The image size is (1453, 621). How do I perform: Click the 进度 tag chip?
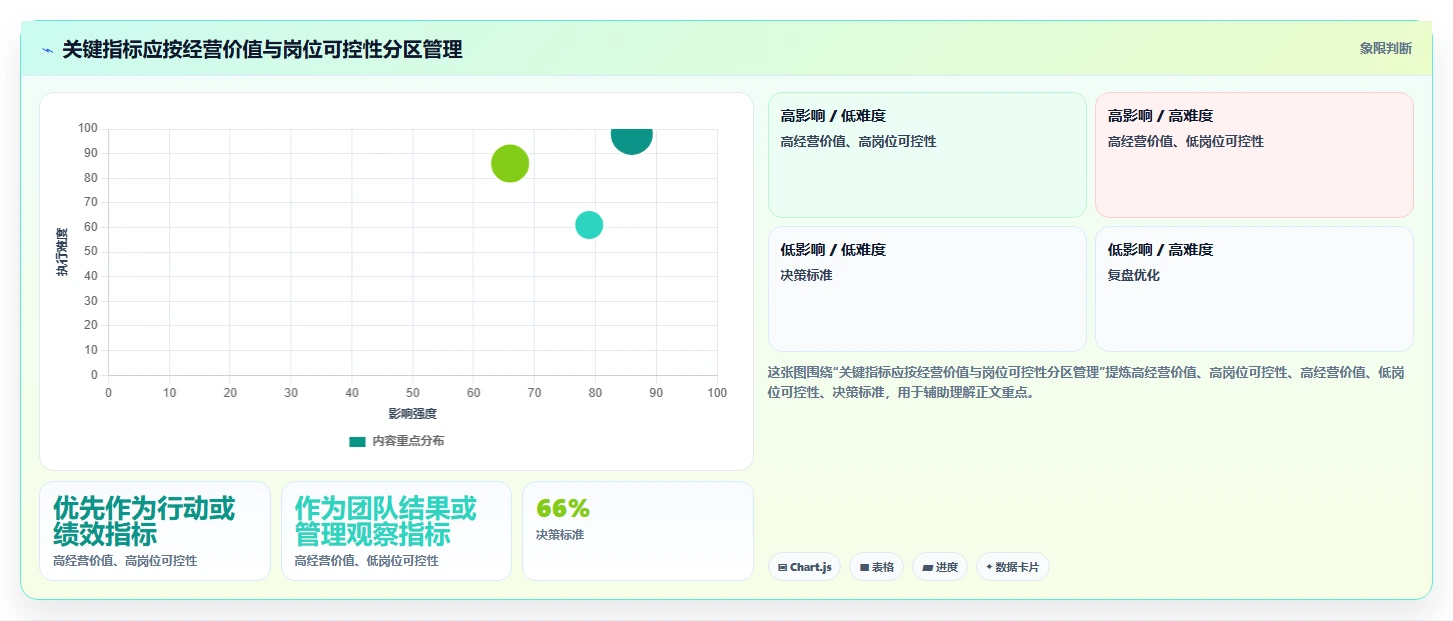tap(940, 567)
